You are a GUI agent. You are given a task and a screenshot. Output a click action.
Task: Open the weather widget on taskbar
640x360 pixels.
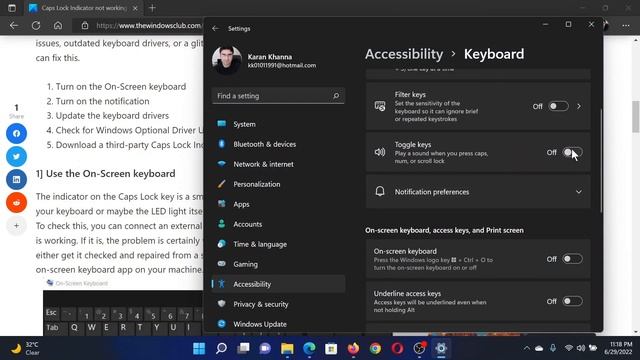(x=25, y=348)
